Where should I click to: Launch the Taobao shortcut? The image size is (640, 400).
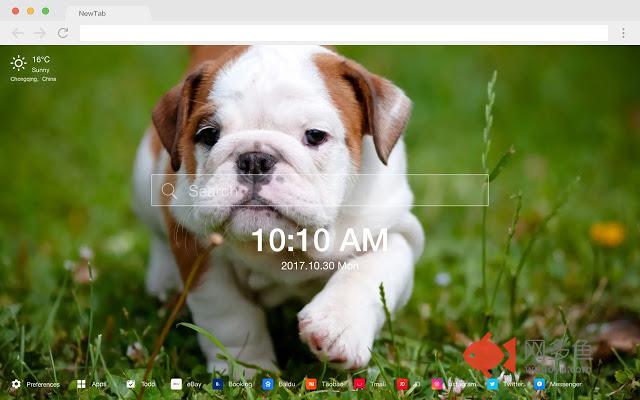[x=311, y=384]
